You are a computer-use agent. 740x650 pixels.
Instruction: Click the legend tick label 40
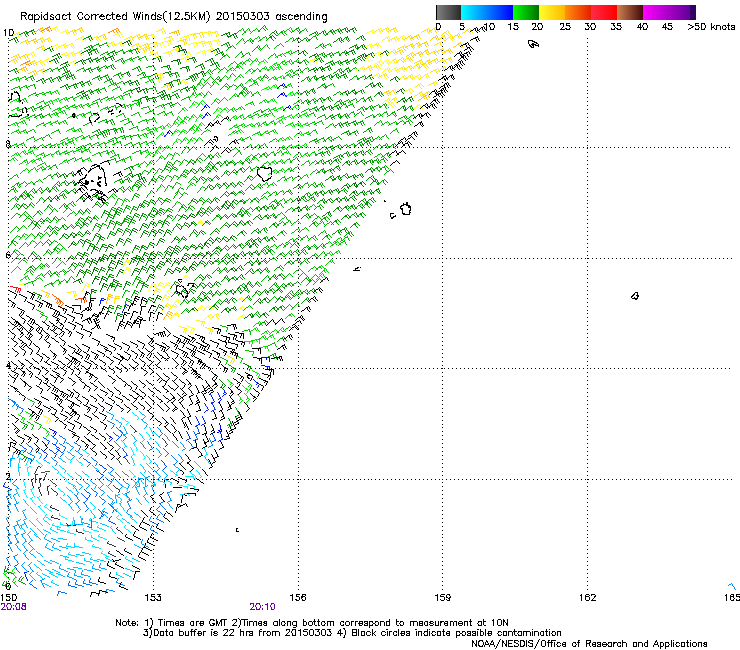pos(642,27)
